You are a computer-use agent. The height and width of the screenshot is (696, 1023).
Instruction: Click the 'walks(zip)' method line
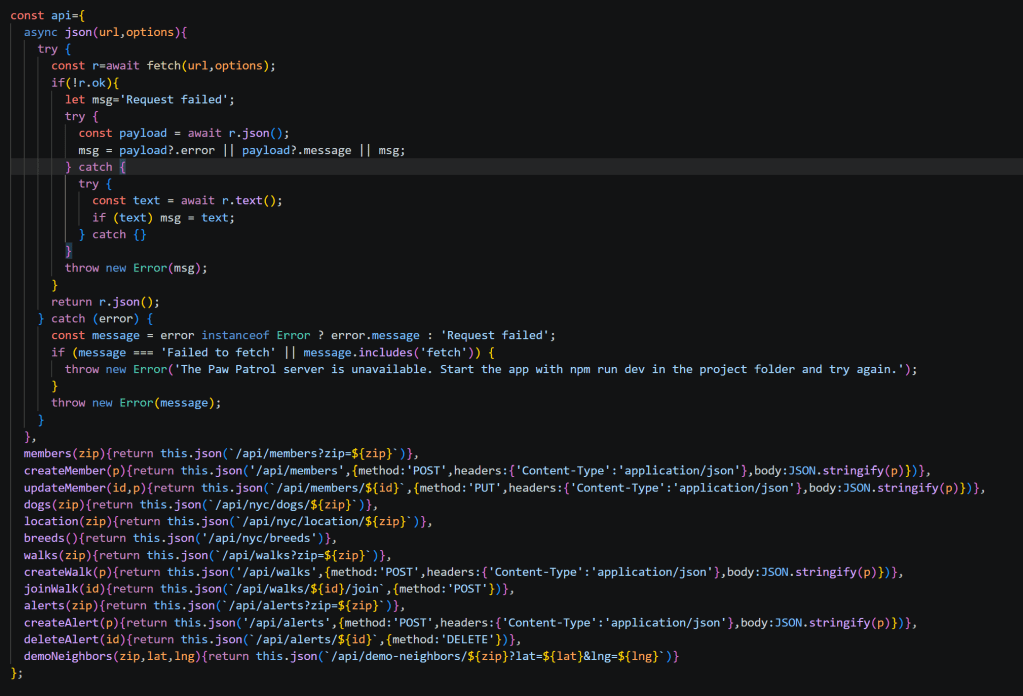point(207,555)
